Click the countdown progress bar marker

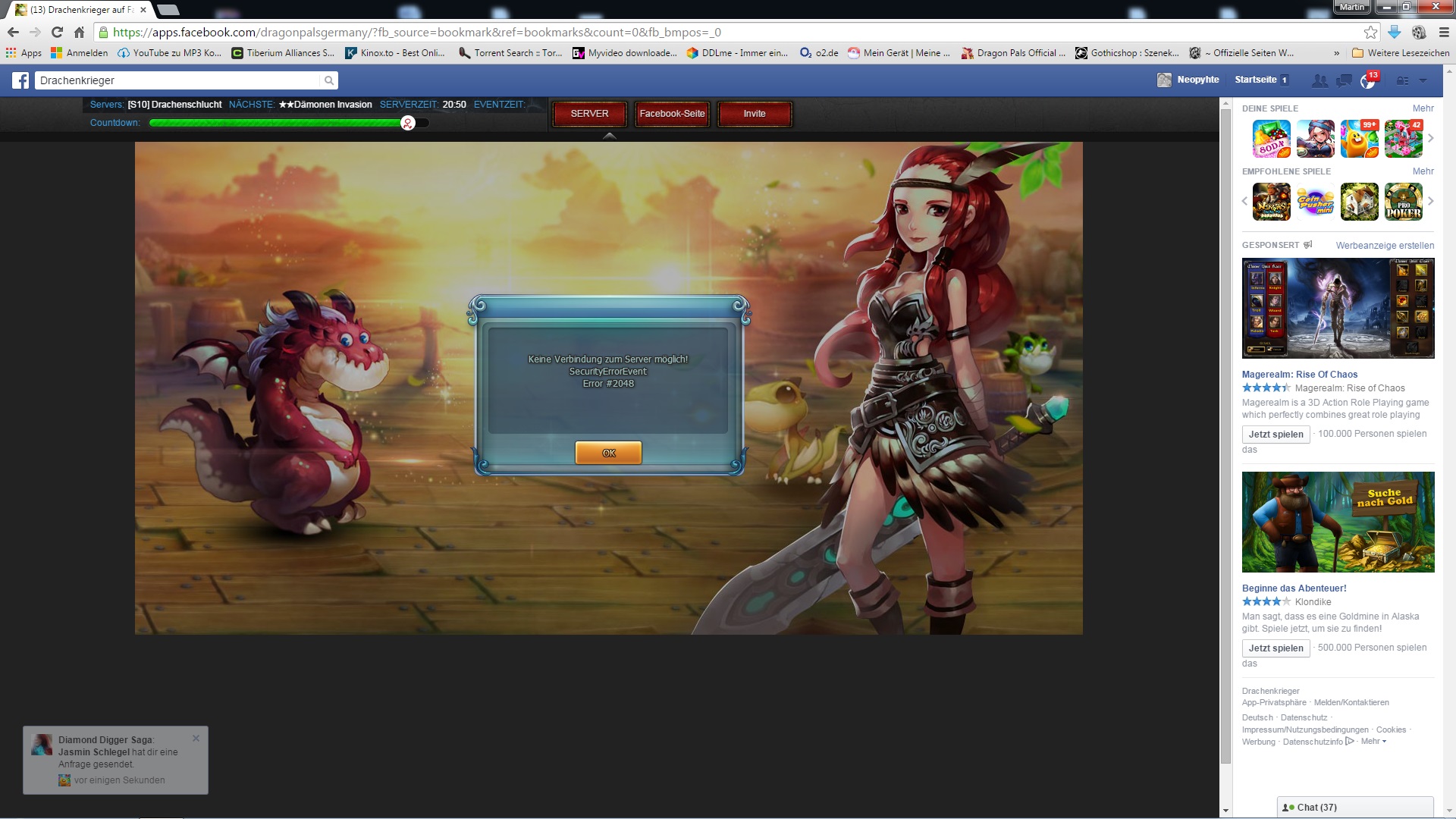408,123
